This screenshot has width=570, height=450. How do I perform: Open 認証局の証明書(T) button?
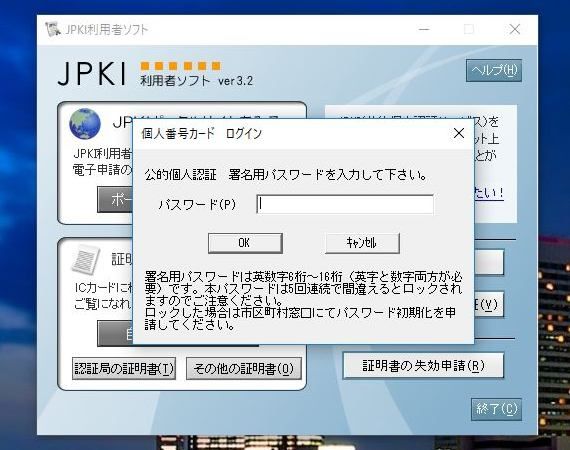click(124, 369)
